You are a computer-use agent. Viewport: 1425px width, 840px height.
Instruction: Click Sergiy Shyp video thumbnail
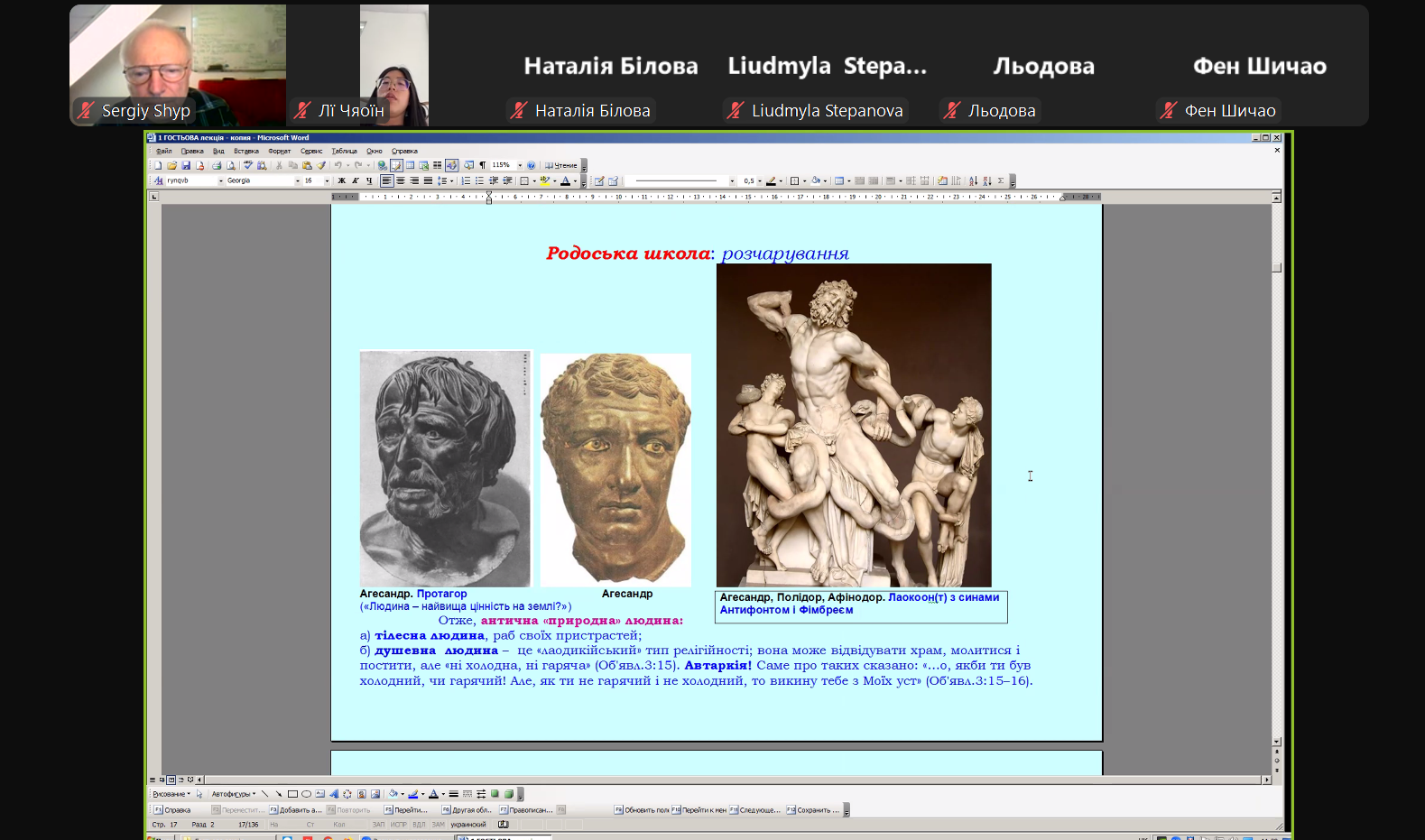click(178, 65)
